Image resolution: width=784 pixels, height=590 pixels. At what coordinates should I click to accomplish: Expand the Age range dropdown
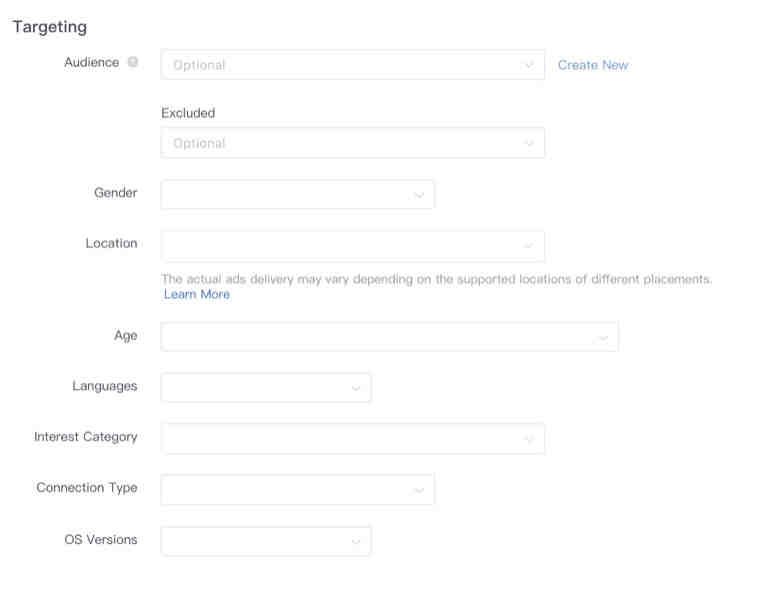coord(390,337)
